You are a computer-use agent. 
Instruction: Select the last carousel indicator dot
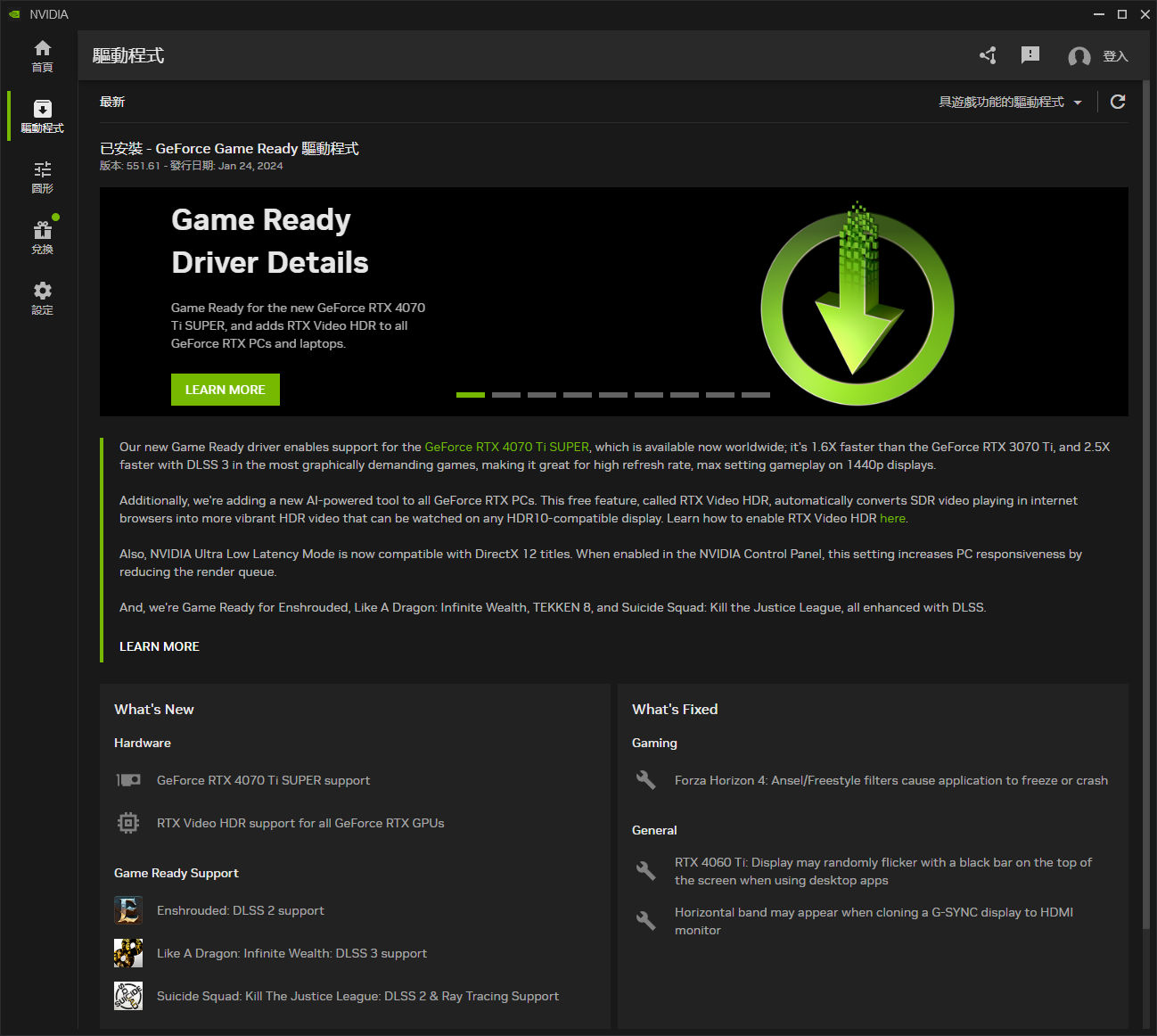coord(755,394)
